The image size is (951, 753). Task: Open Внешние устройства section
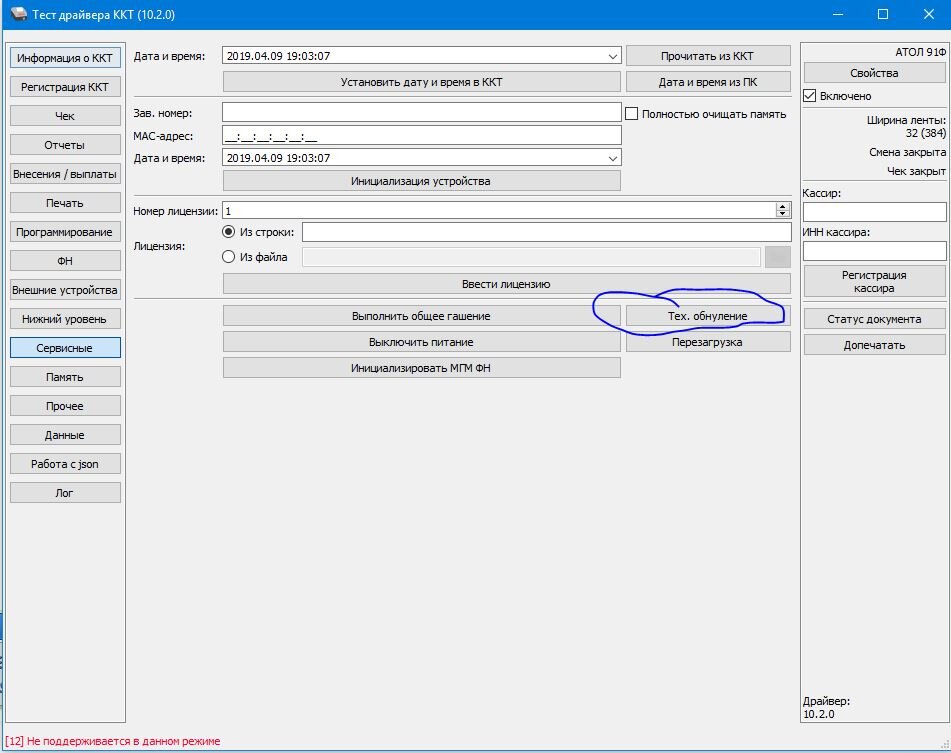coord(65,290)
